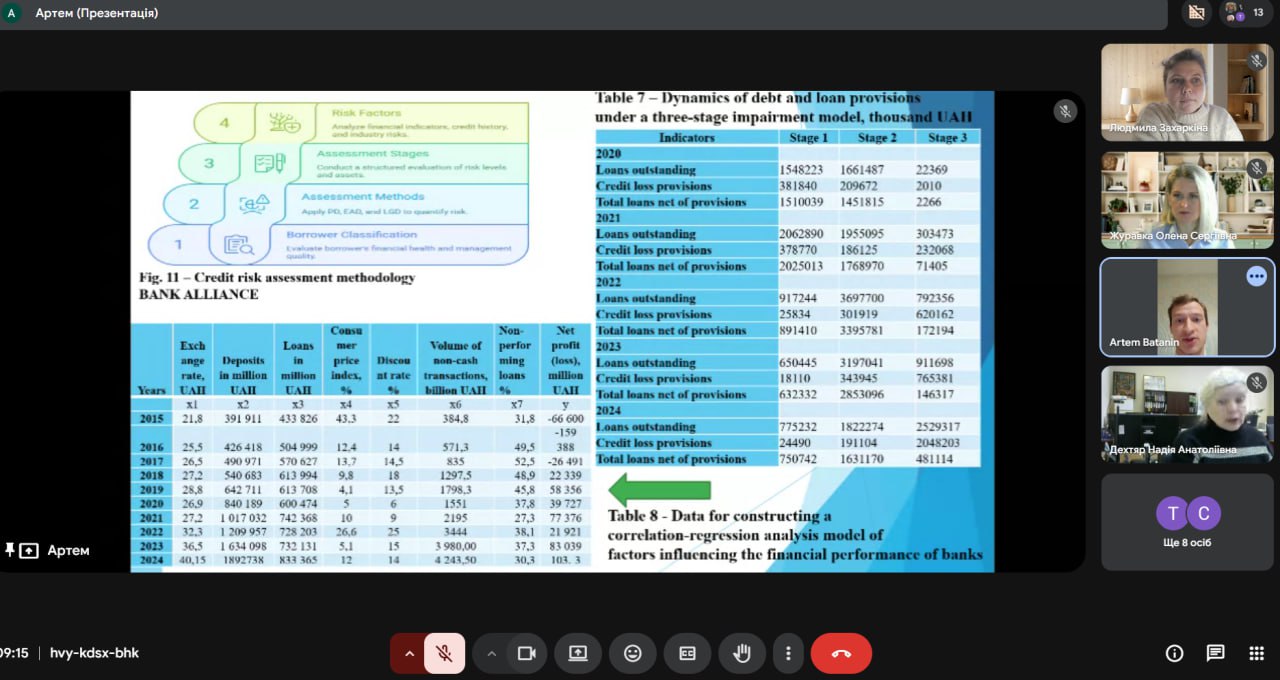1280x680 pixels.
Task: Open the three-dot more options menu
Action: point(788,653)
